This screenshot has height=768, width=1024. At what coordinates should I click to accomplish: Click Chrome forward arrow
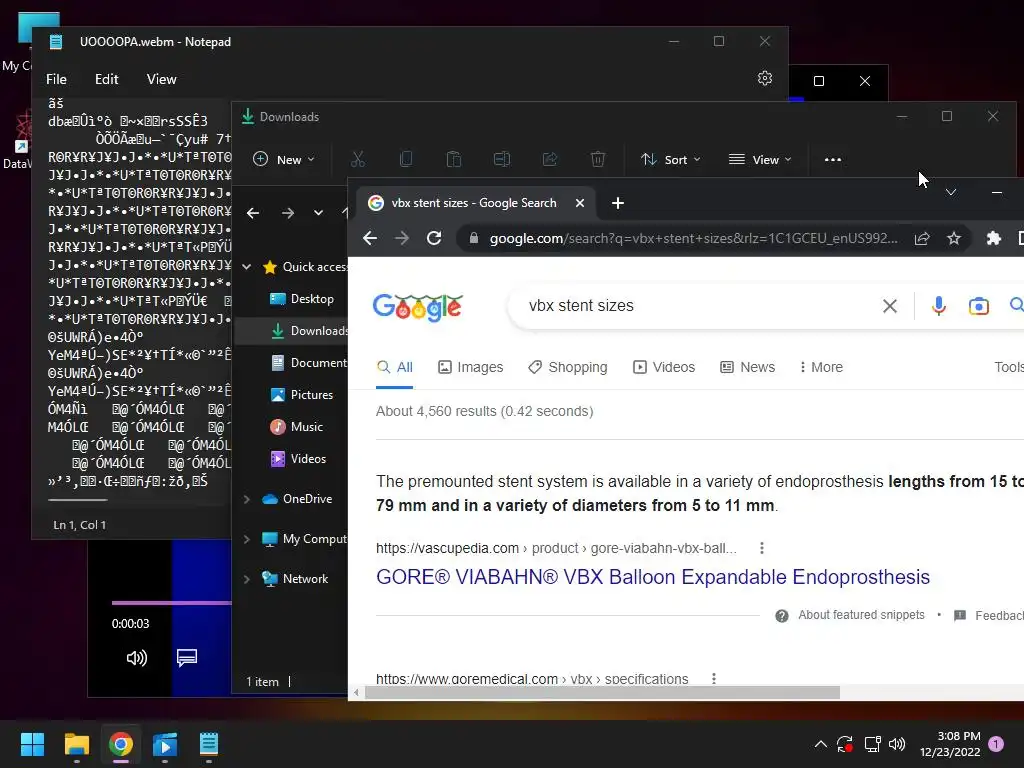[x=402, y=238]
